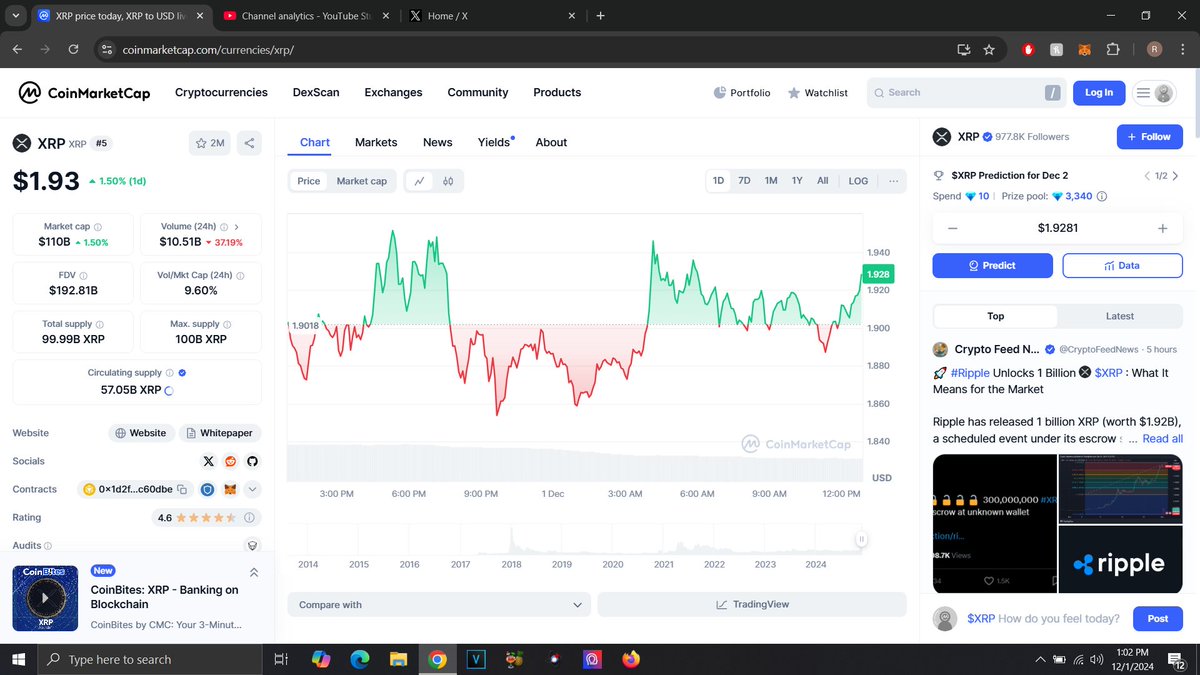Open chart in TradingView
The width and height of the screenshot is (1200, 675).
coord(752,605)
